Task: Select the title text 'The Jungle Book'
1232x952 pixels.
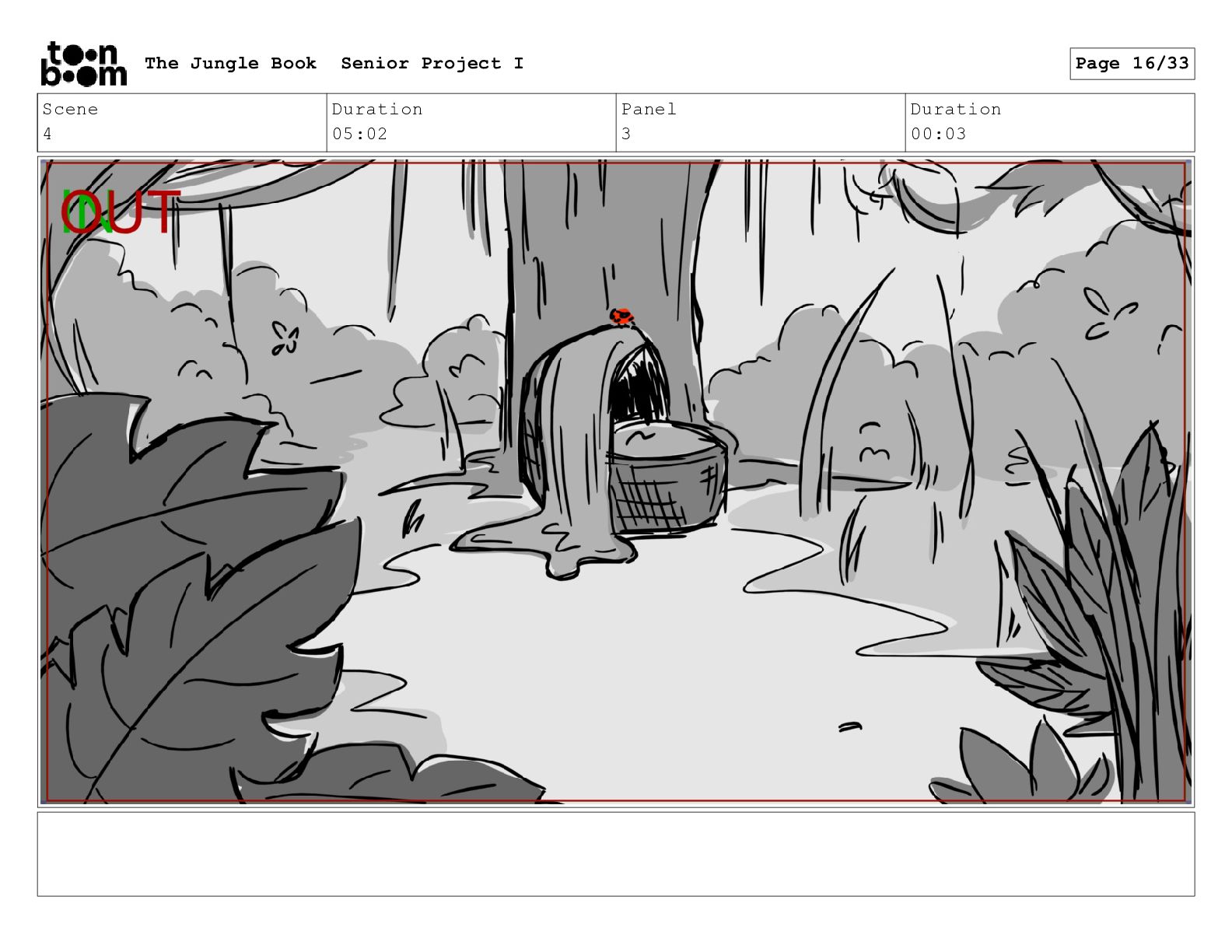Action: pos(230,63)
